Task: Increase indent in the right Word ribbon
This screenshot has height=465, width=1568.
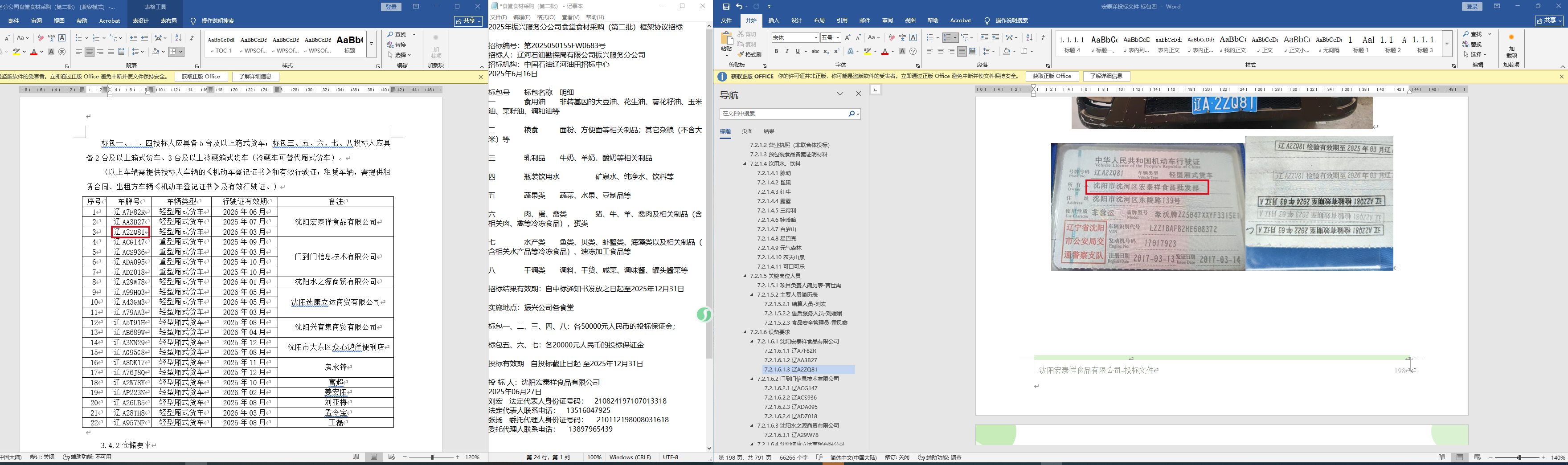Action: (x=995, y=38)
